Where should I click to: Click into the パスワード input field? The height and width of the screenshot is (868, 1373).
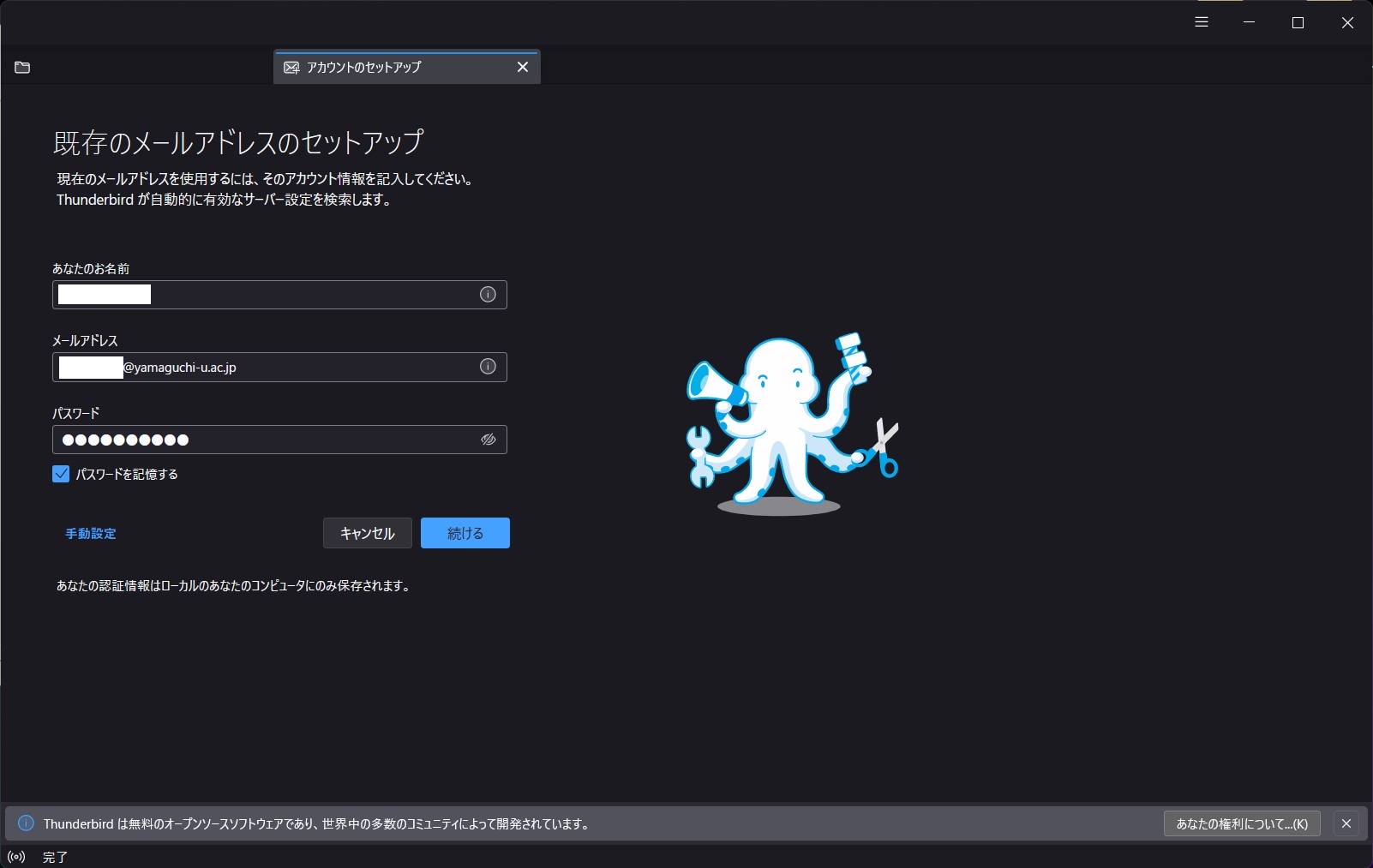pyautogui.click(x=279, y=440)
